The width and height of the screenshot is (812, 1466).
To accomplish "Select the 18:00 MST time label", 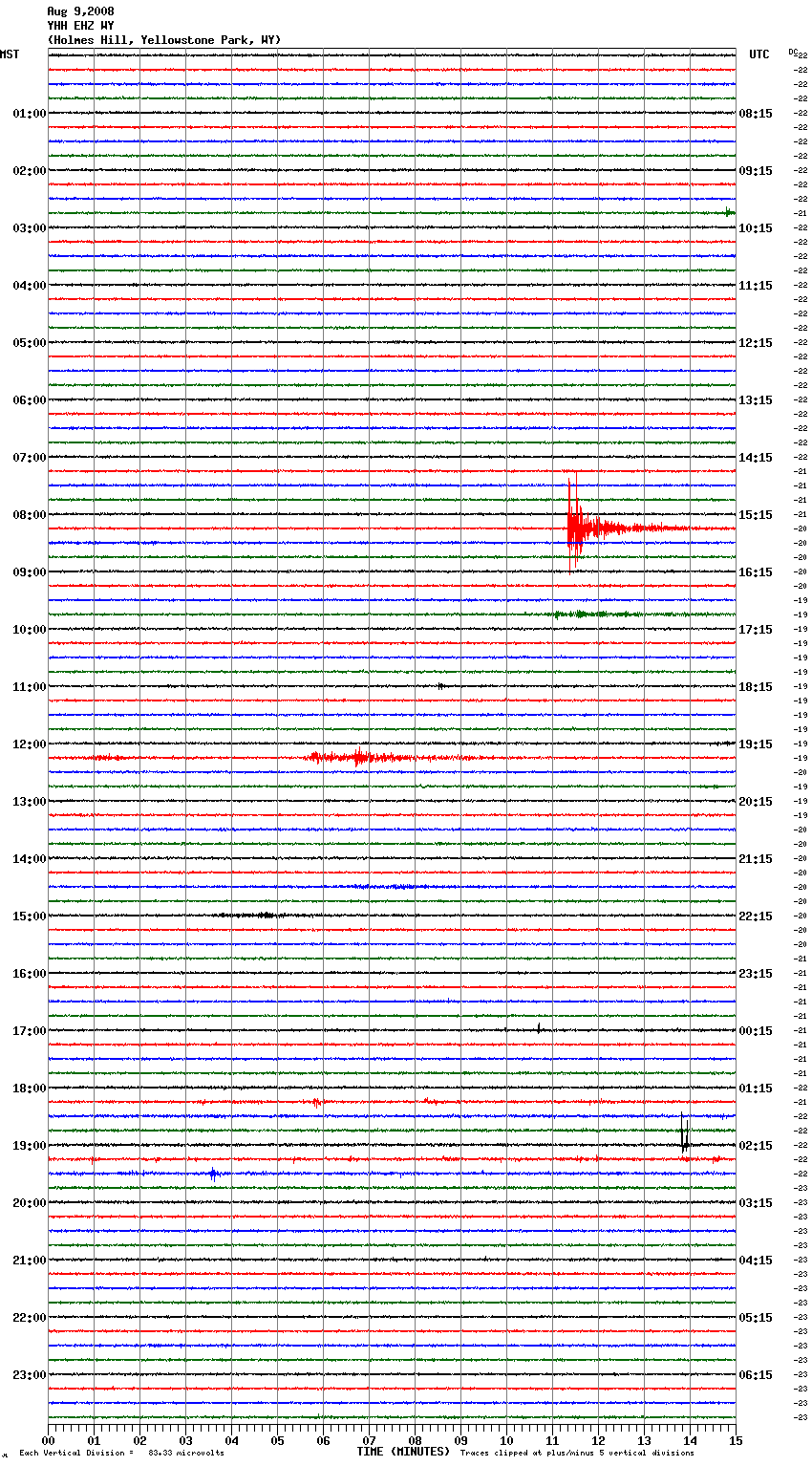I will (x=29, y=1089).
